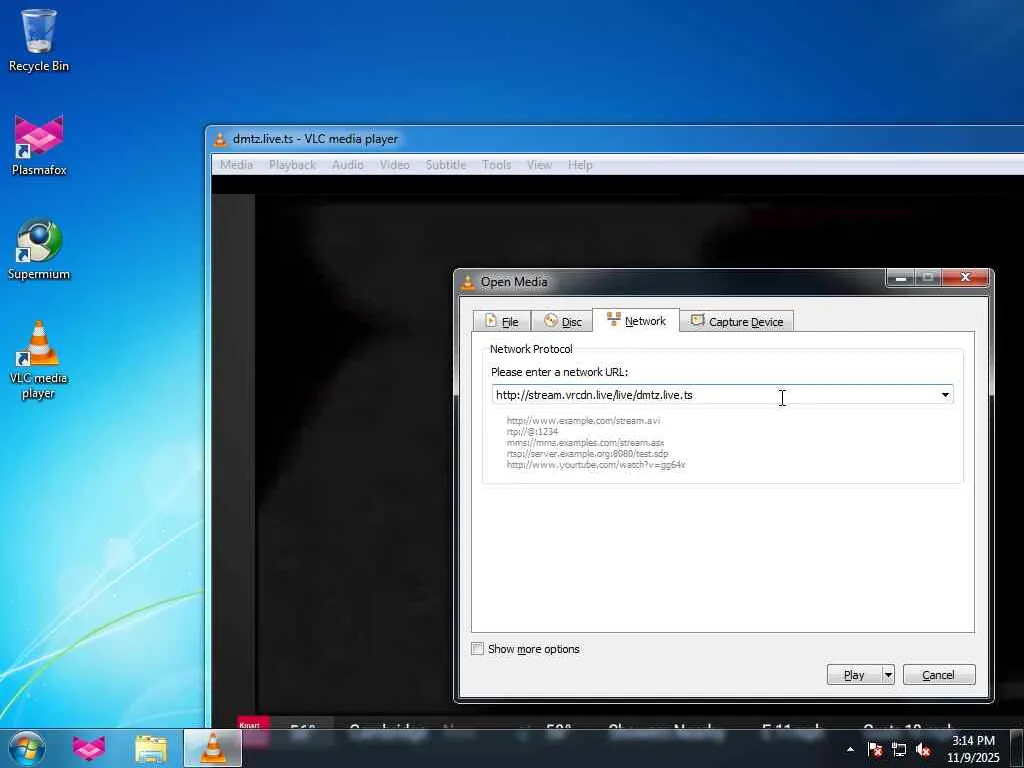Minimize the Open Media dialog
The image size is (1024, 768).
[901, 278]
